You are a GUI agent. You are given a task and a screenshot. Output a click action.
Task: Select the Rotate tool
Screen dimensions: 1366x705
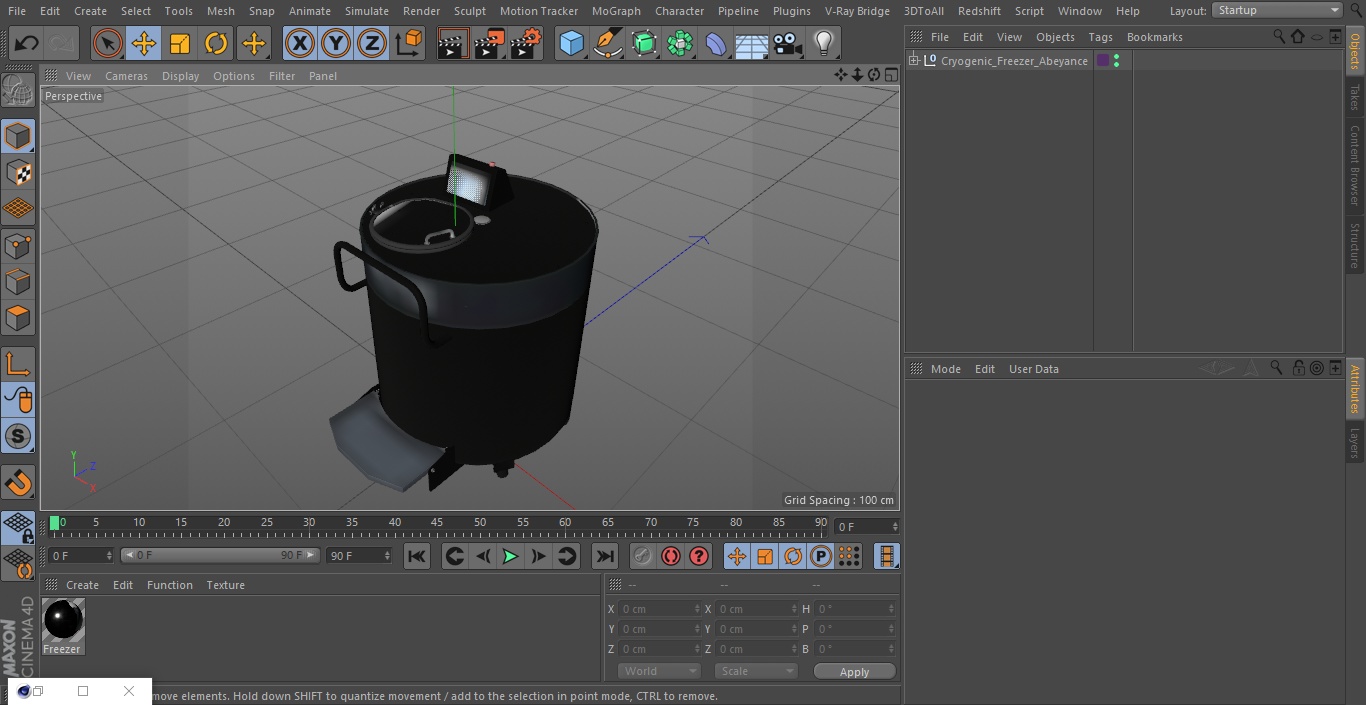(x=216, y=44)
